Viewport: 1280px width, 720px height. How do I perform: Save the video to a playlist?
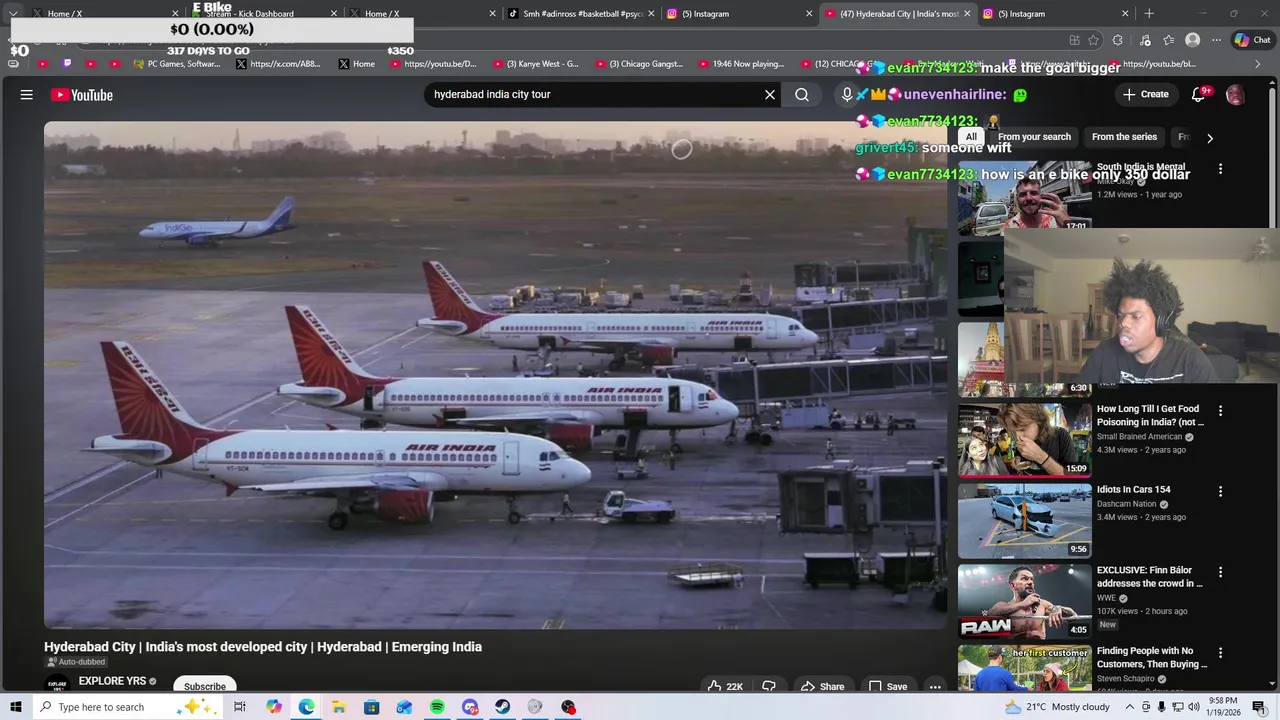click(887, 687)
